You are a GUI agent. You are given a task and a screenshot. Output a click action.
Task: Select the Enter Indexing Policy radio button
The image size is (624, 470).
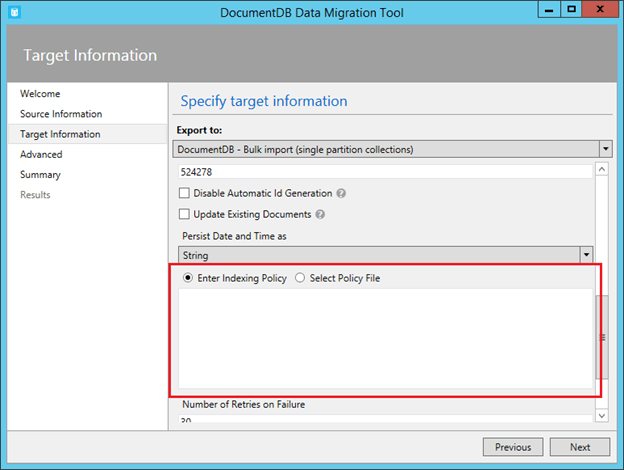(x=188, y=278)
